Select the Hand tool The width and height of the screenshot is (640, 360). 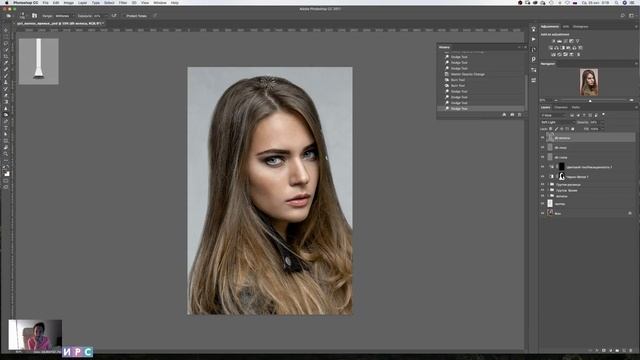point(6,148)
